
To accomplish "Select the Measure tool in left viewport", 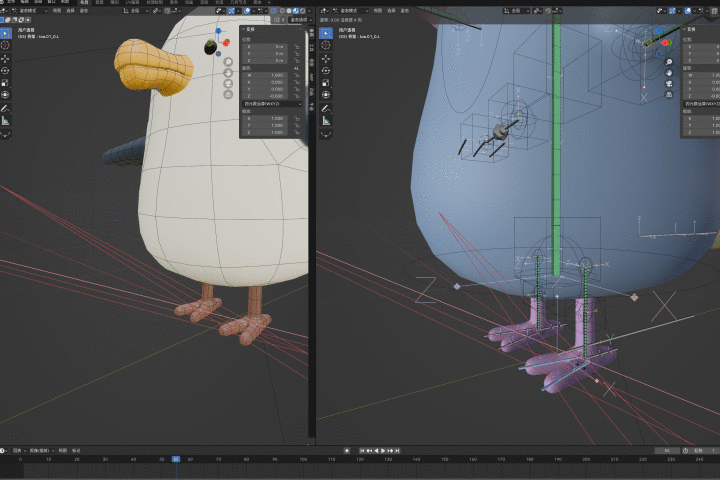I will click(x=6, y=121).
